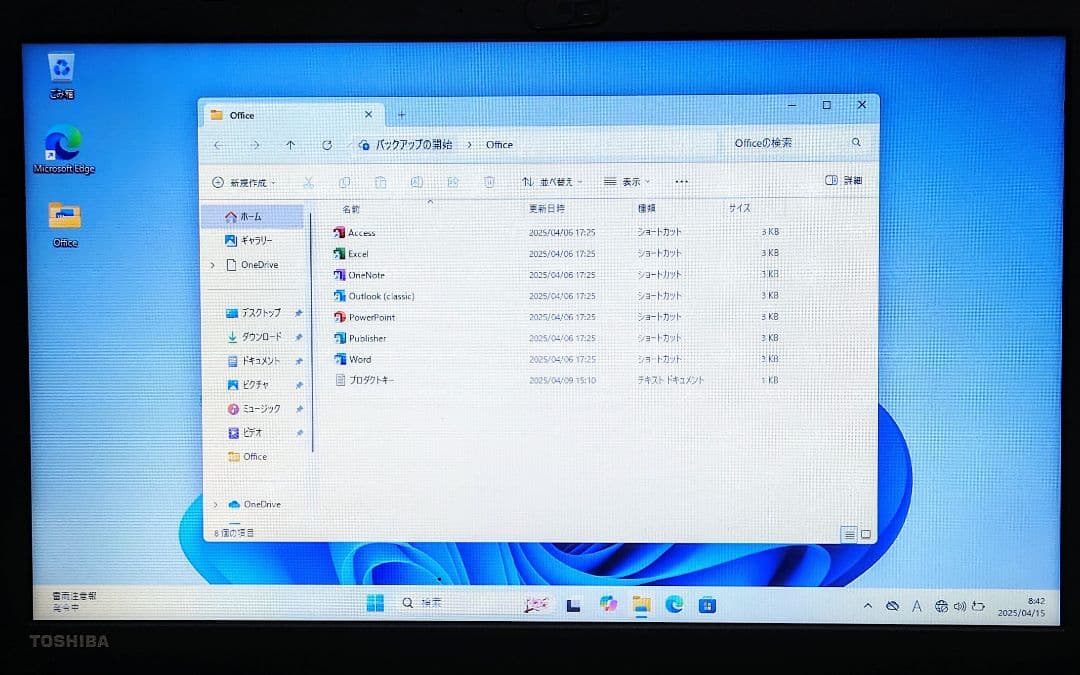
Task: Click the Refresh button in the address bar
Action: (x=327, y=144)
